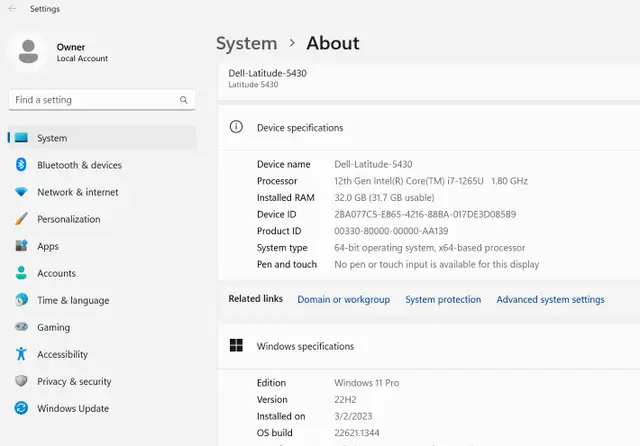Select the Installed on date 3/2/2023
The width and height of the screenshot is (640, 446).
click(x=353, y=416)
